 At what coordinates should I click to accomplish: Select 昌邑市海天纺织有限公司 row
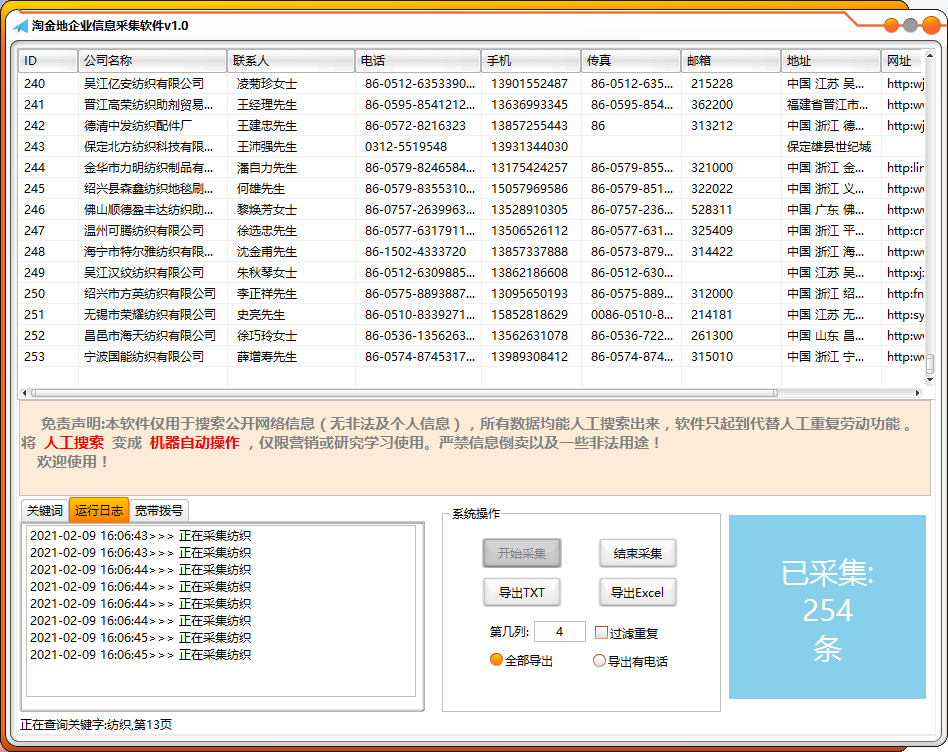coord(471,335)
